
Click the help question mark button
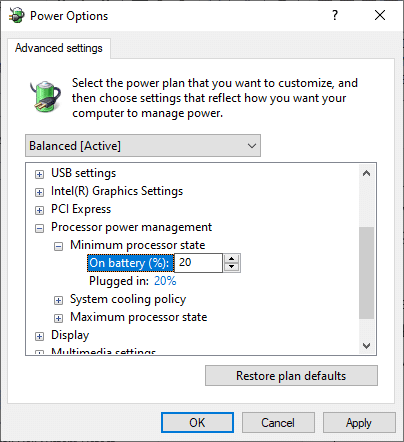[335, 15]
